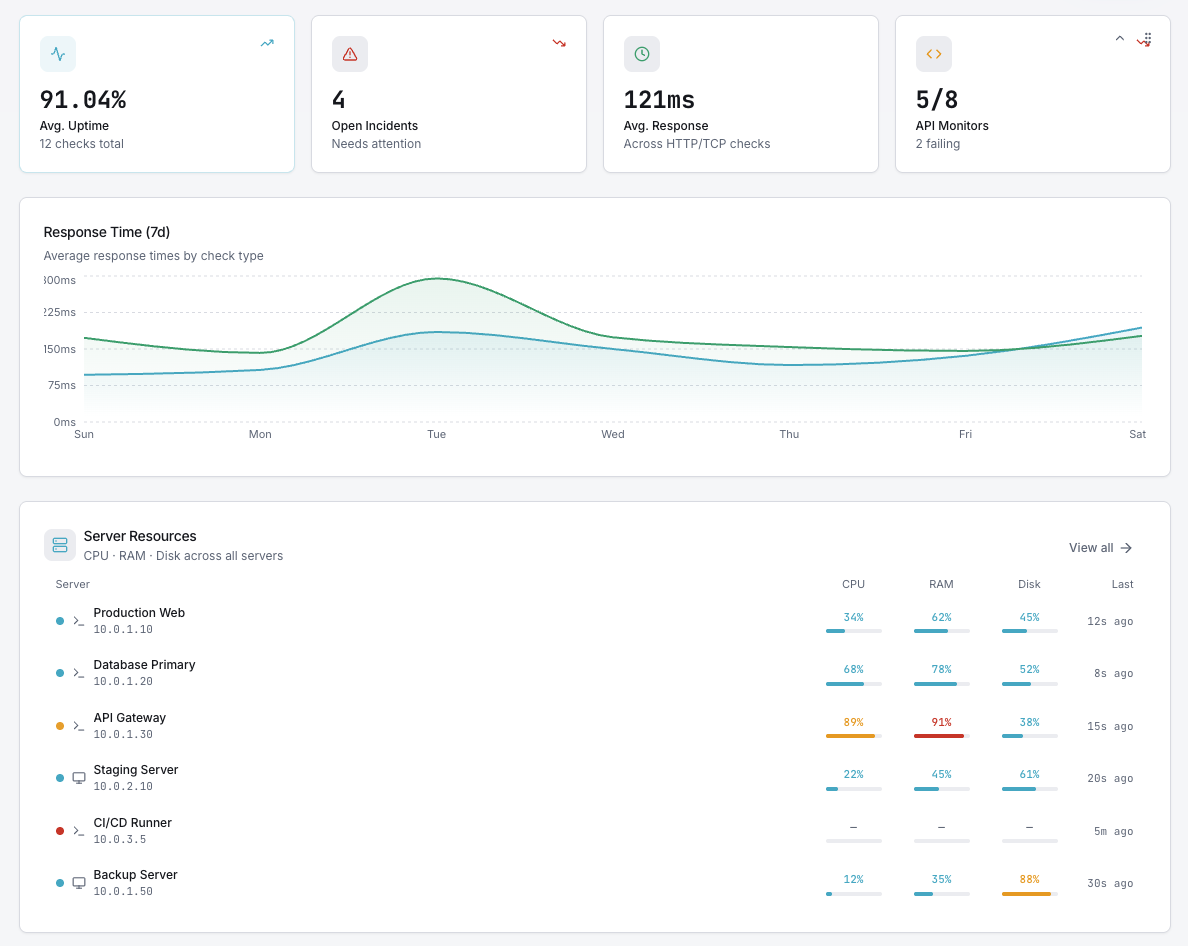Click the terminal icon next to Database Primary

tap(78, 673)
